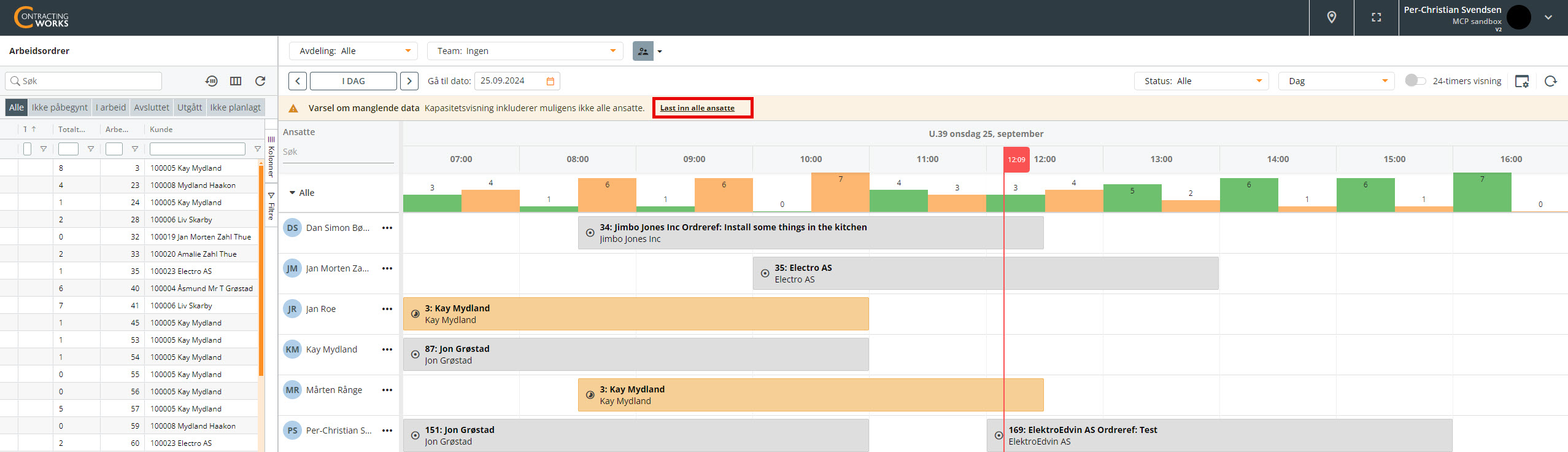Image resolution: width=1568 pixels, height=452 pixels.
Task: Open the team grouping icon button
Action: coord(643,51)
